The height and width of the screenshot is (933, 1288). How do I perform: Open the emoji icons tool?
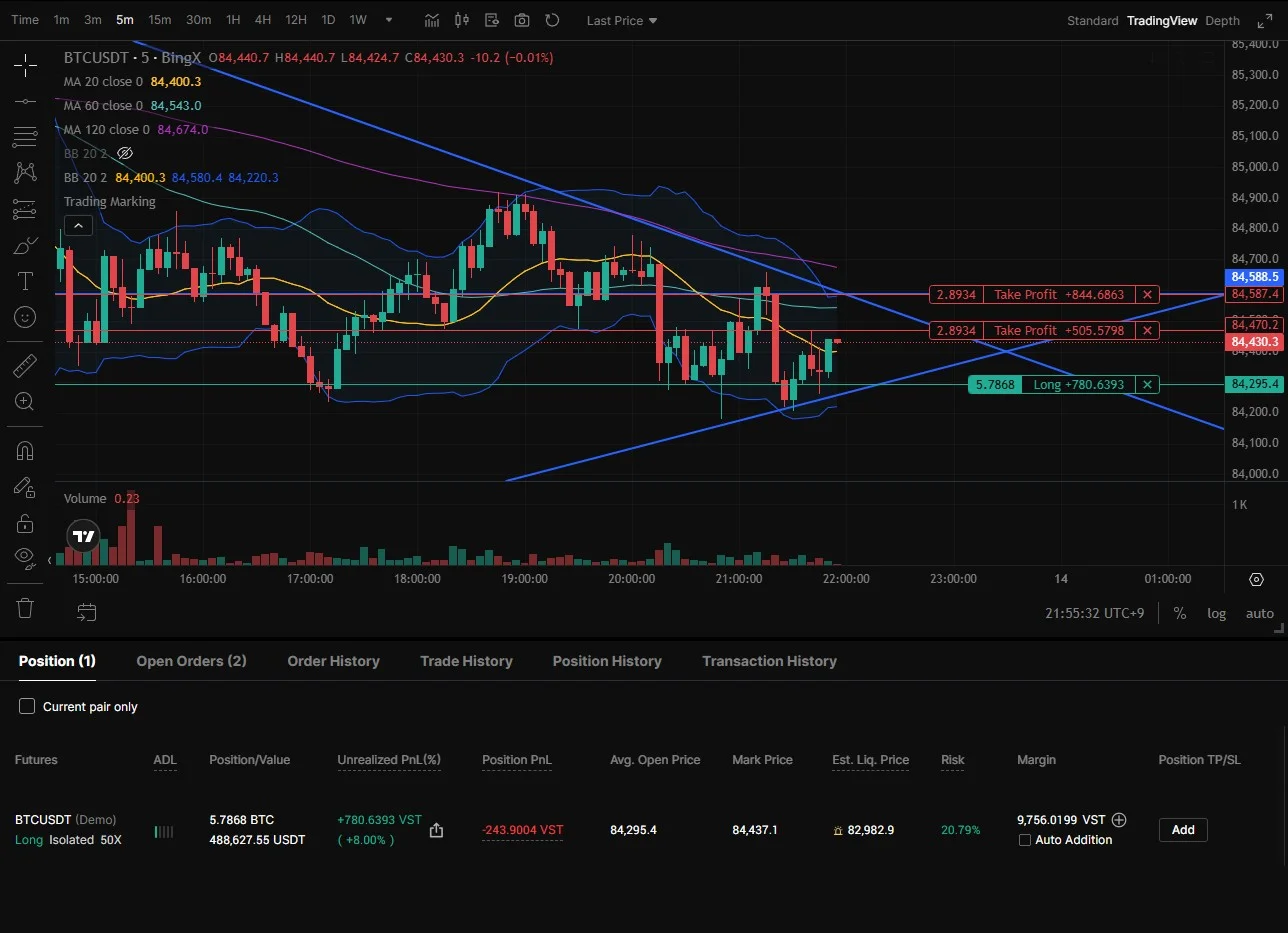coord(25,317)
